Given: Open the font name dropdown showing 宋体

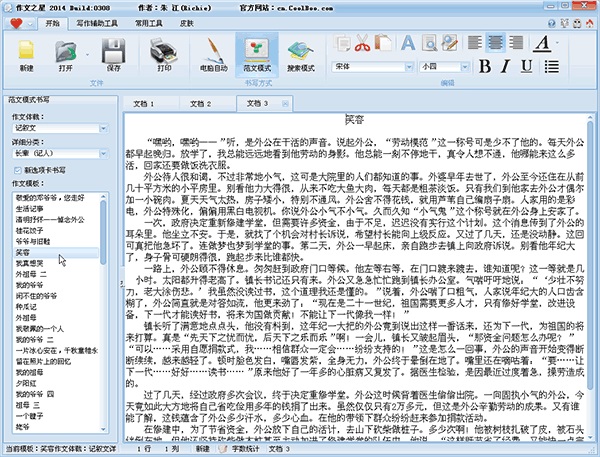Looking at the screenshot, I should tap(408, 66).
